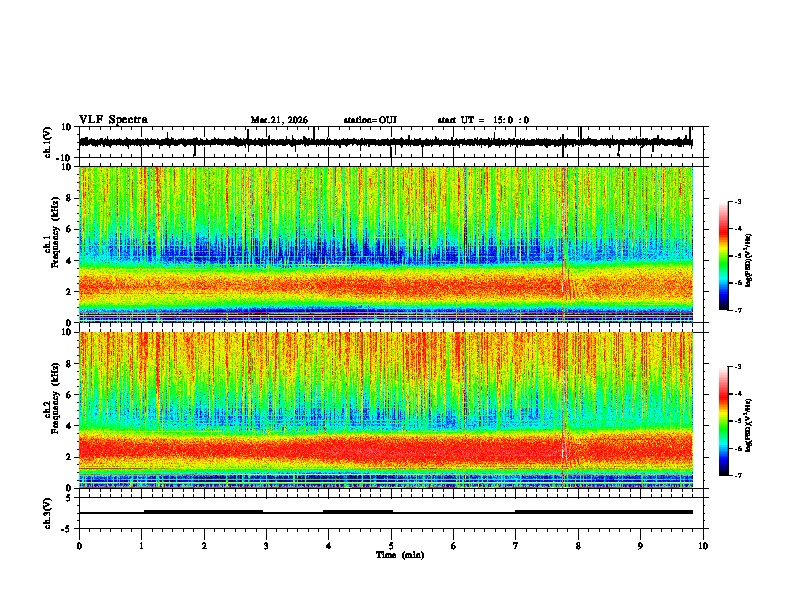Click the "1" tick on the Time axis
Image resolution: width=792 pixels, height=612 pixels.
142,546
